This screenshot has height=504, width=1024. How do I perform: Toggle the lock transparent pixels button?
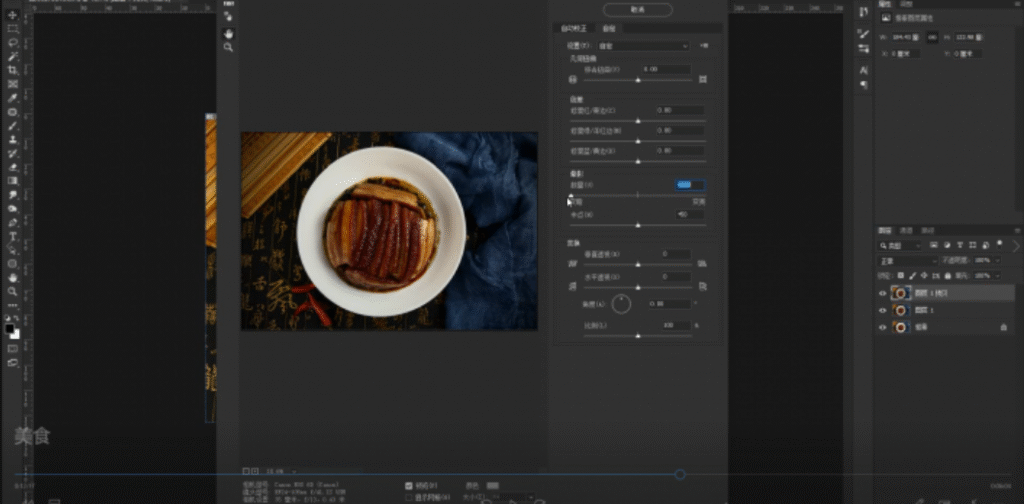point(901,276)
